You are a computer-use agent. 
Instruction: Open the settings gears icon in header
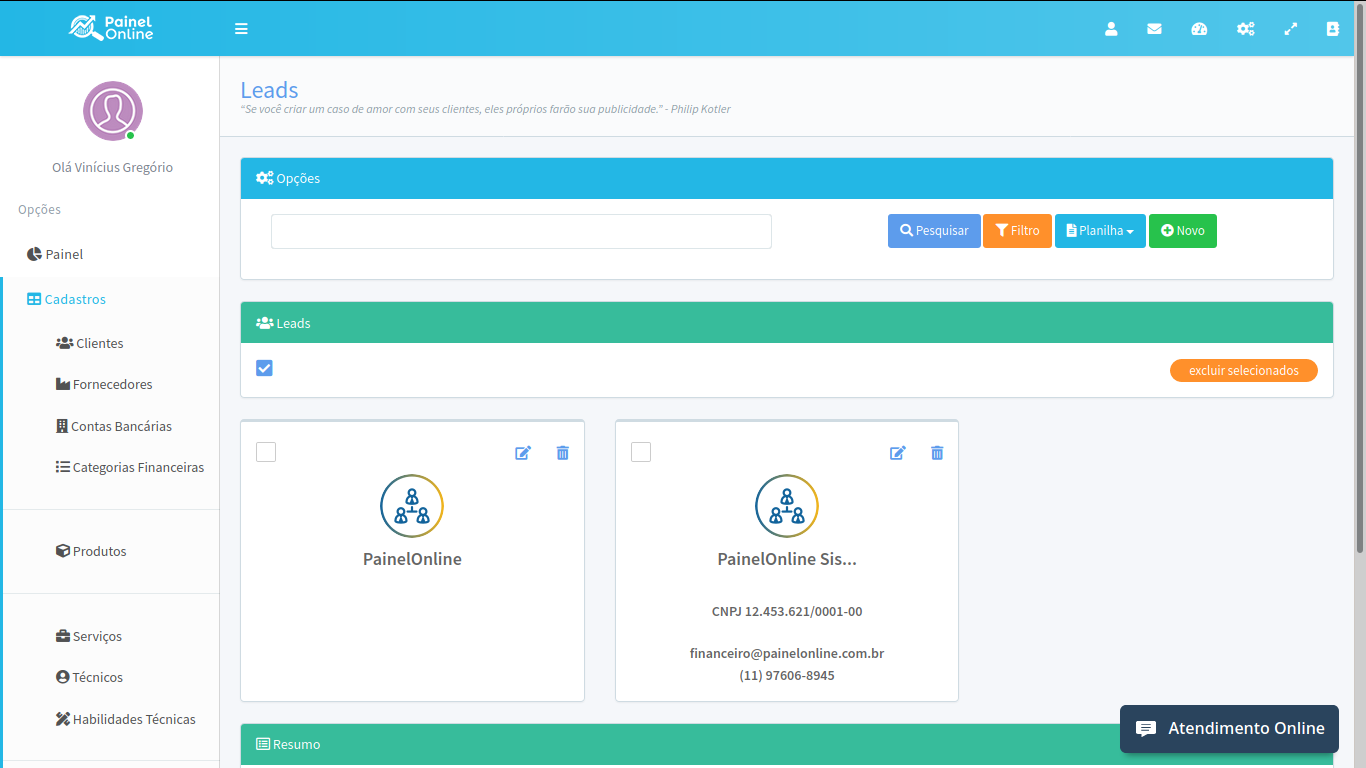tap(1245, 29)
